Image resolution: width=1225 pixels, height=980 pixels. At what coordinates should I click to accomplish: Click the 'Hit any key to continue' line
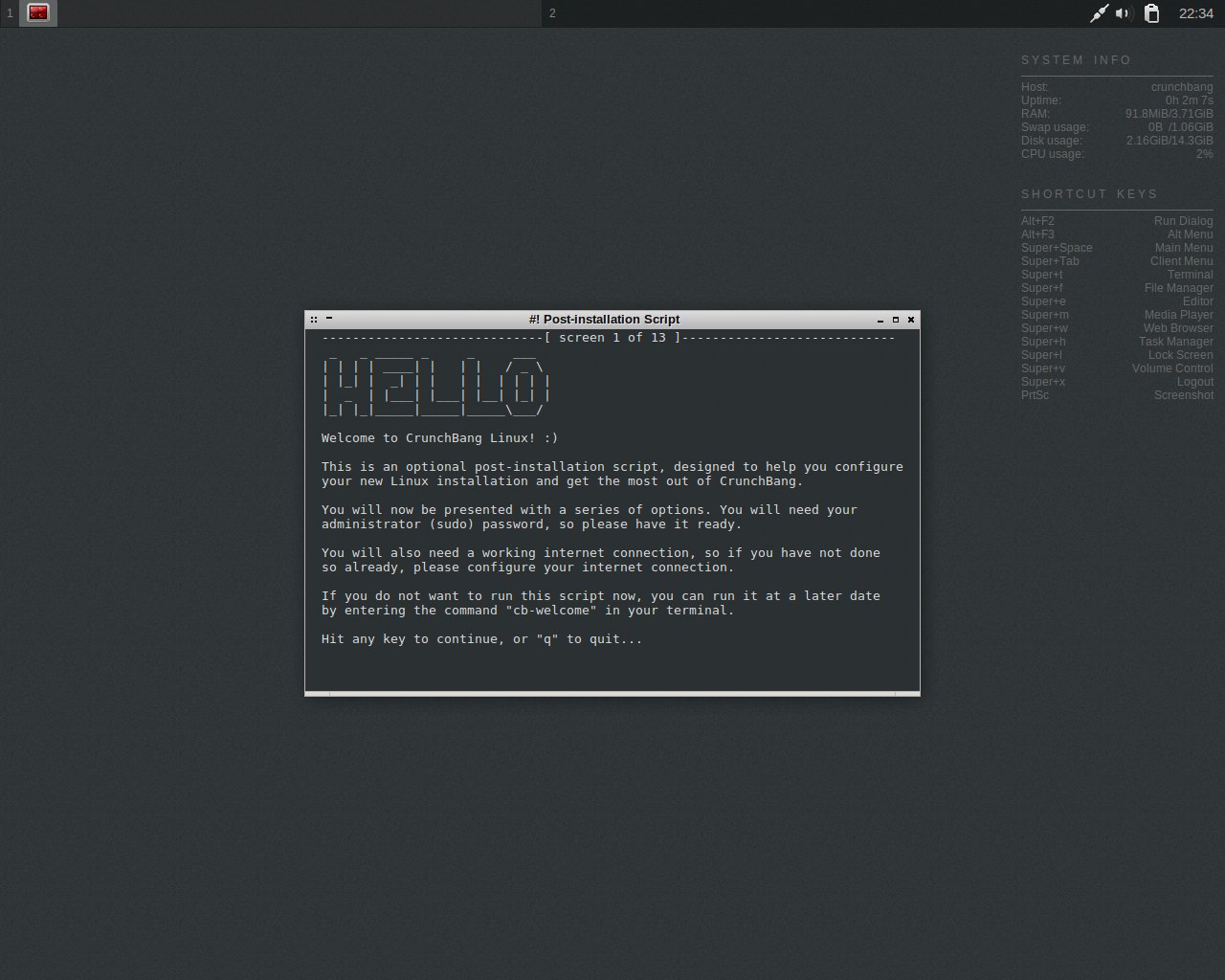[482, 639]
